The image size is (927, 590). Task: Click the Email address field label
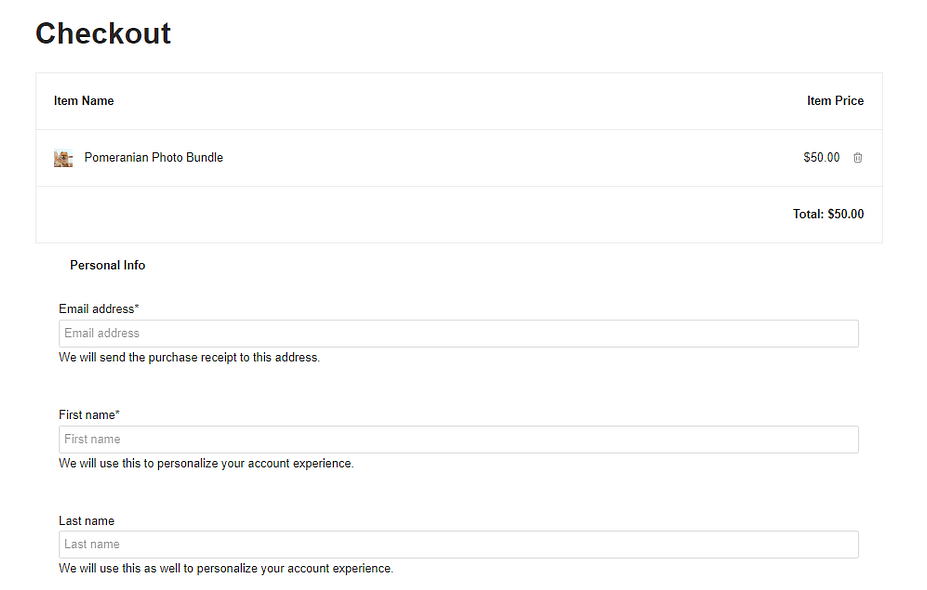99,309
